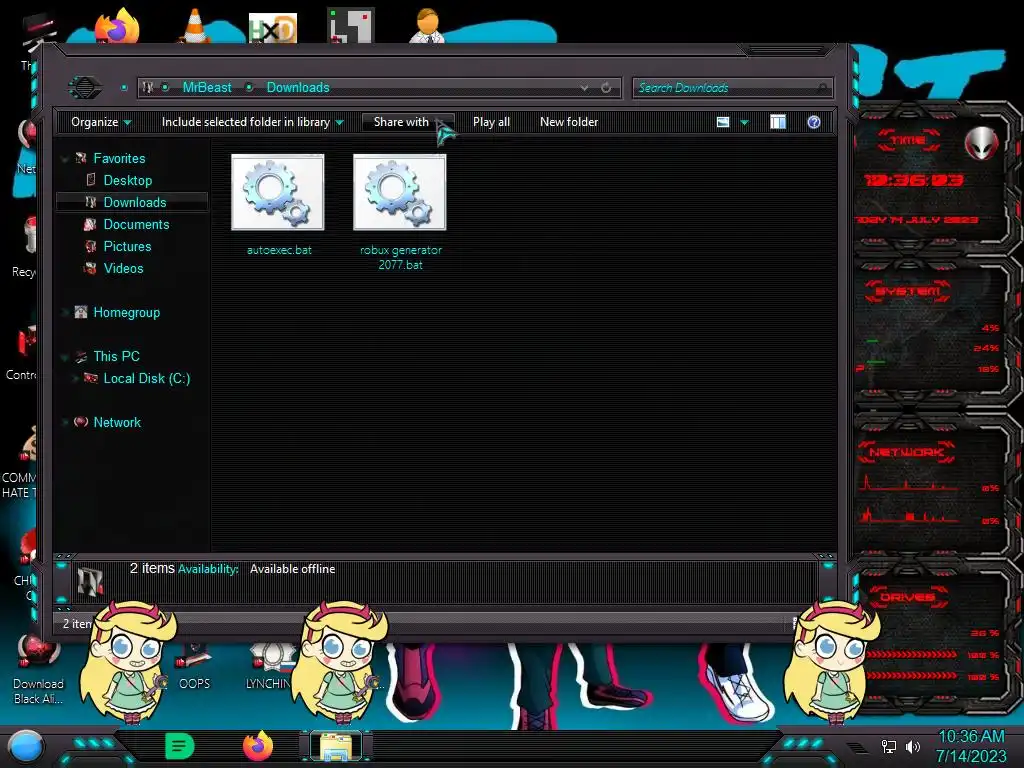
Task: Click the Alienware head icon in widget
Action: (x=981, y=142)
